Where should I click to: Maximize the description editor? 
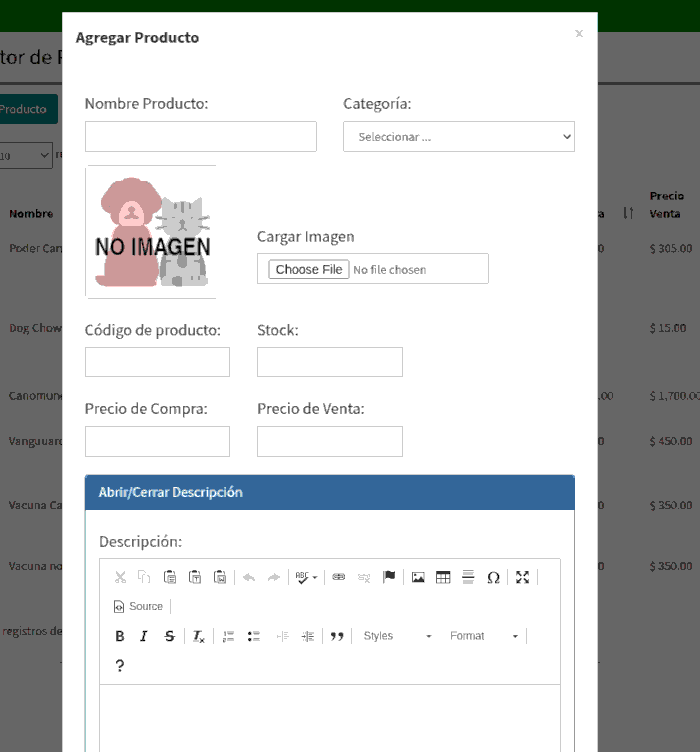coord(522,577)
